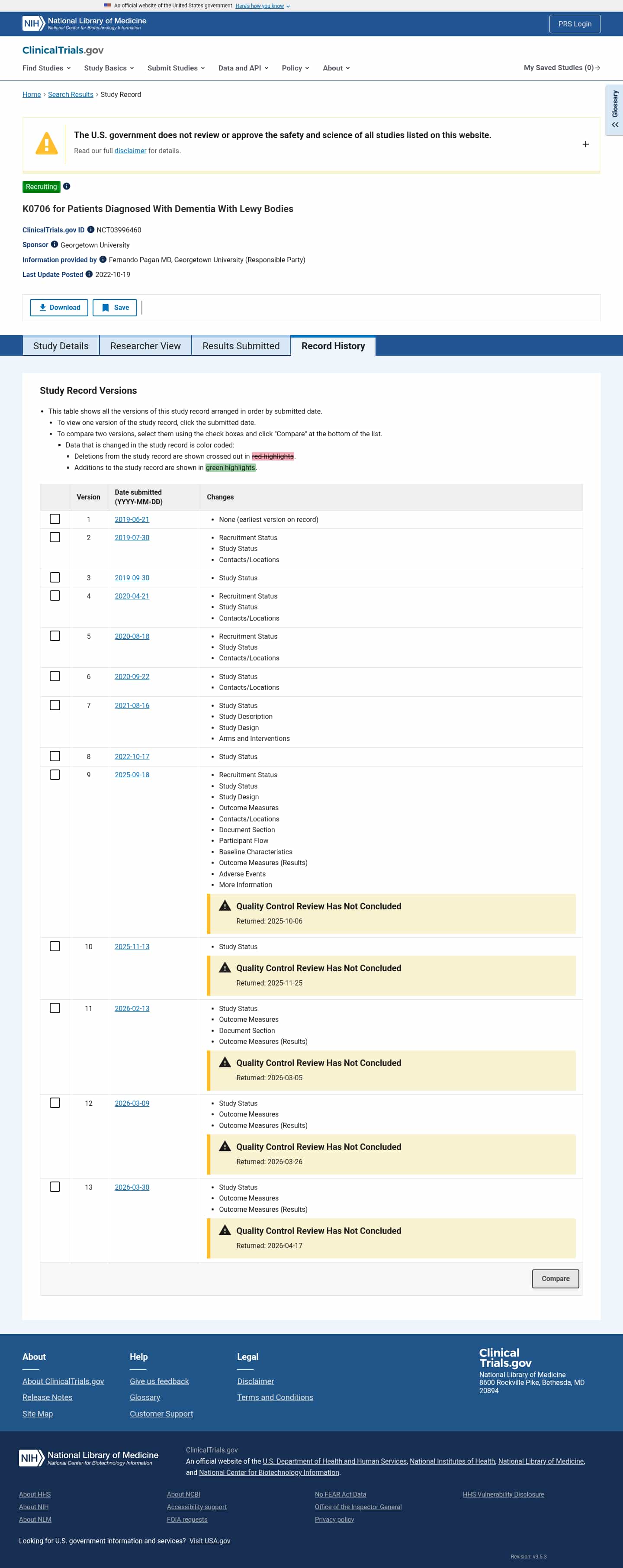This screenshot has height=1568, width=623.
Task: Open version submitted 2021-08-16
Action: point(132,705)
